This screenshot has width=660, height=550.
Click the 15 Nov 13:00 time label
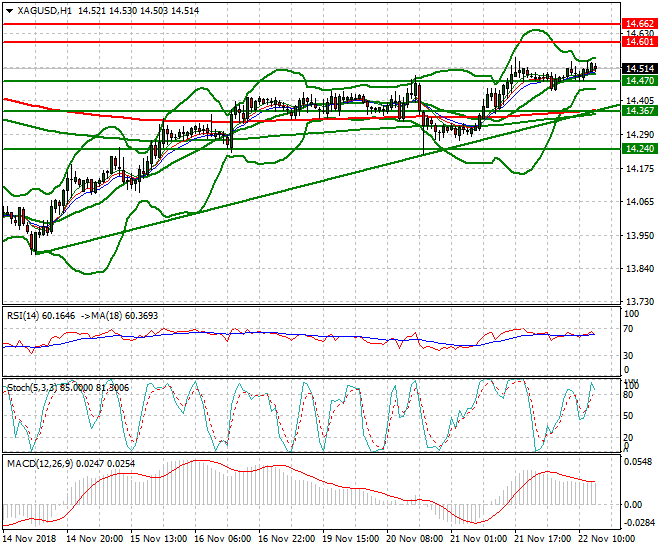point(159,539)
